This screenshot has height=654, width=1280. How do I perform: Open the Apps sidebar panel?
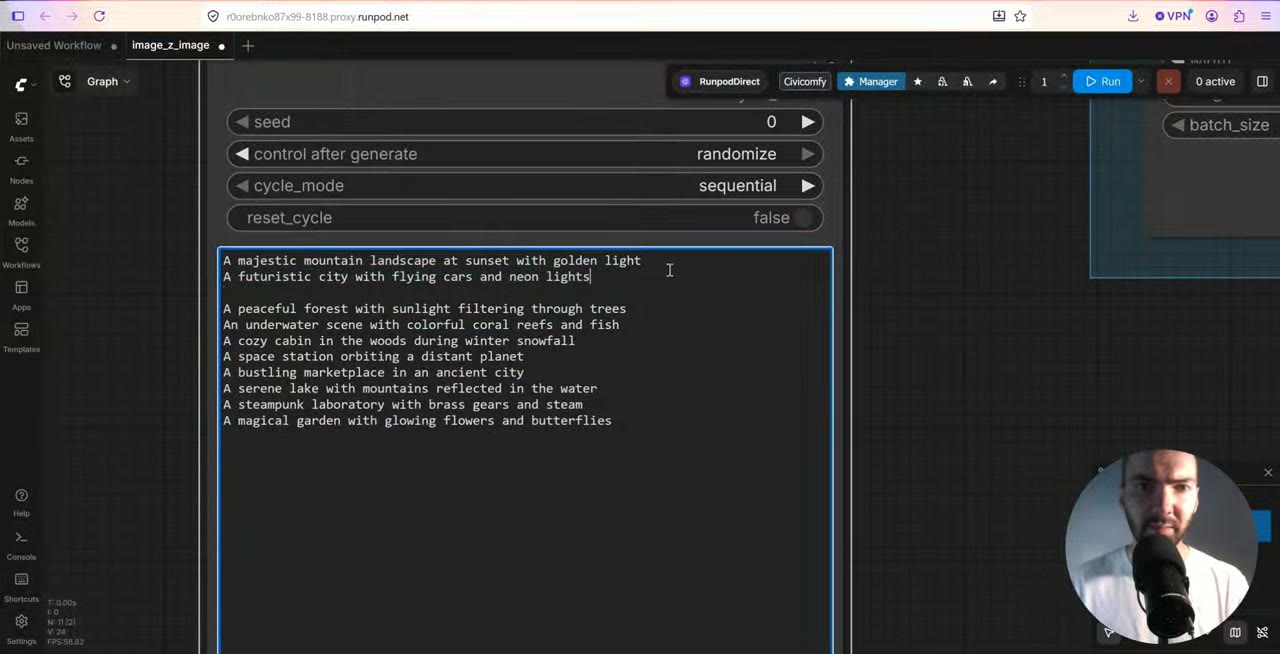(21, 294)
